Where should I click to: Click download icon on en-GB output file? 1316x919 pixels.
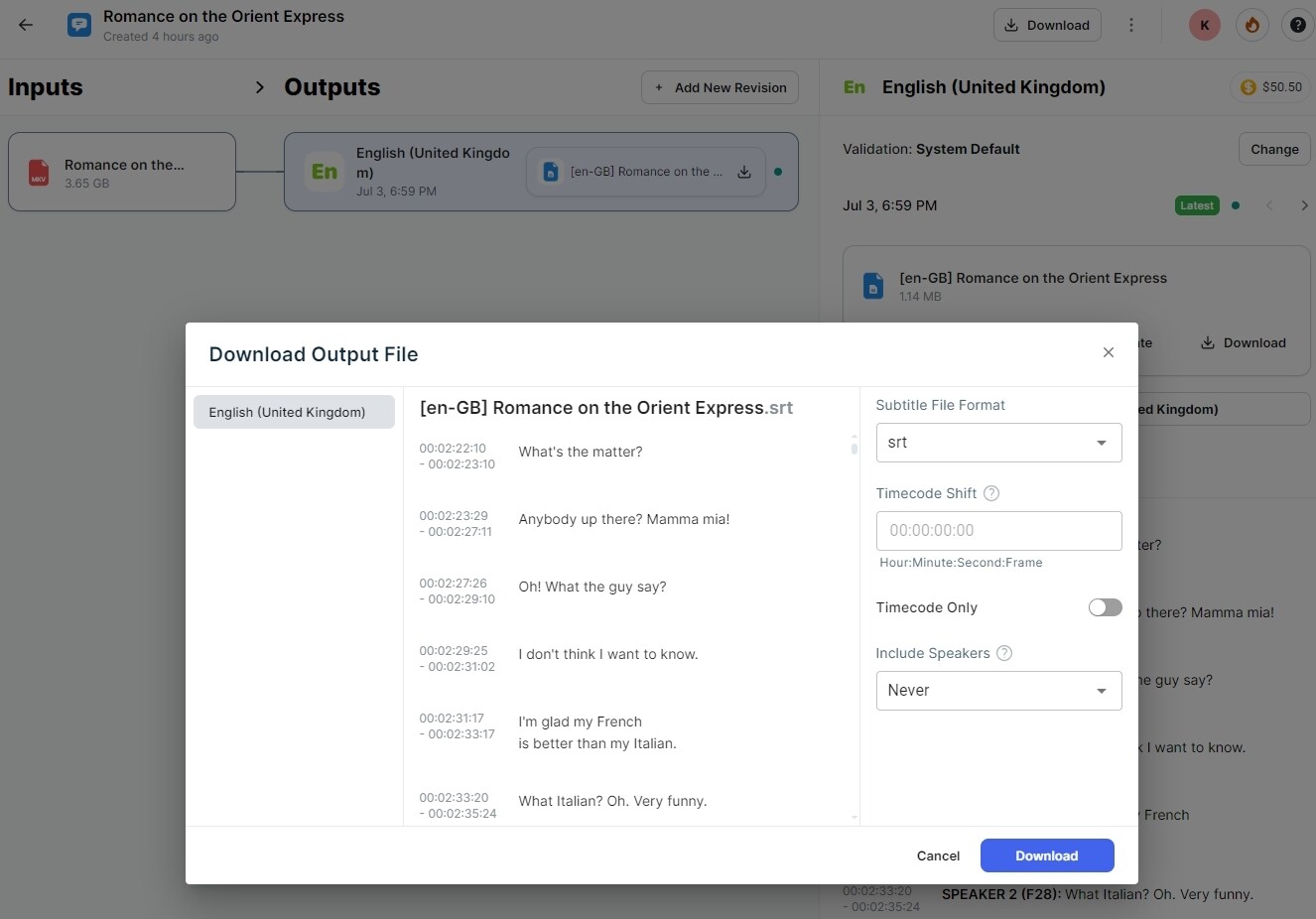(743, 172)
